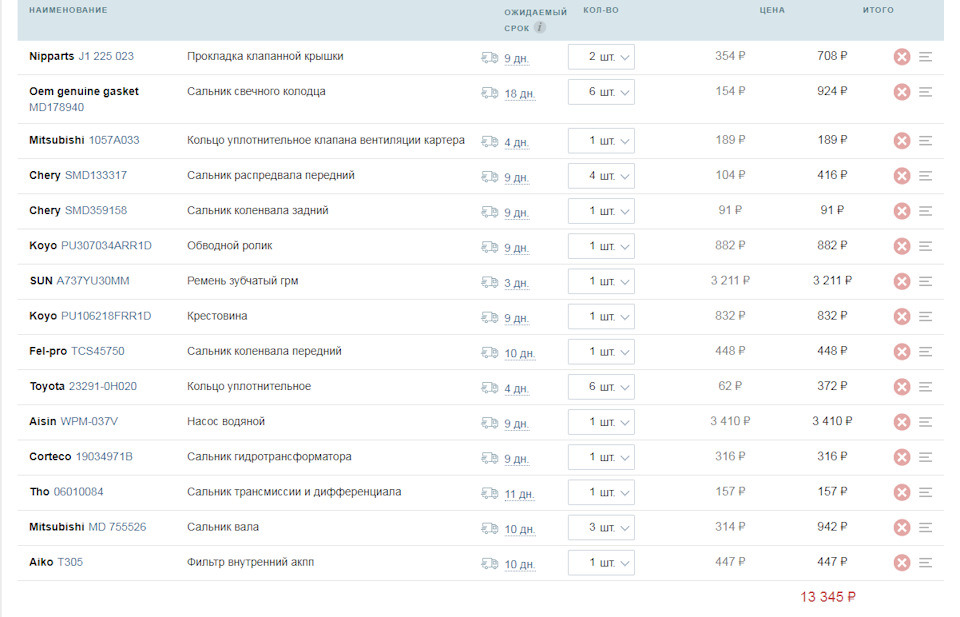Open the row menu for SUN A737YU30MM

click(925, 282)
